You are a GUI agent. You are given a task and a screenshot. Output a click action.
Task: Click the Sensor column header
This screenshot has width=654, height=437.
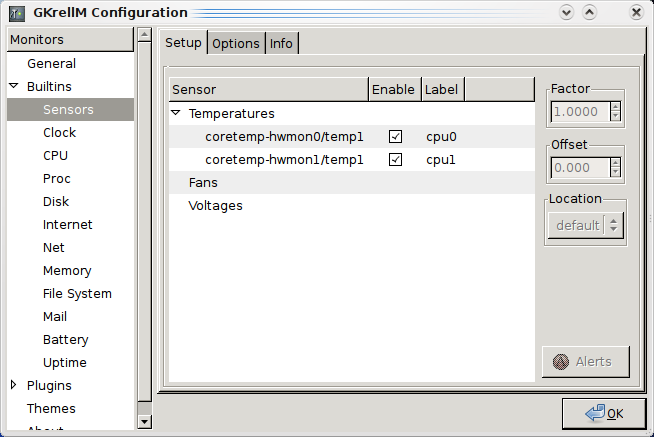(268, 89)
